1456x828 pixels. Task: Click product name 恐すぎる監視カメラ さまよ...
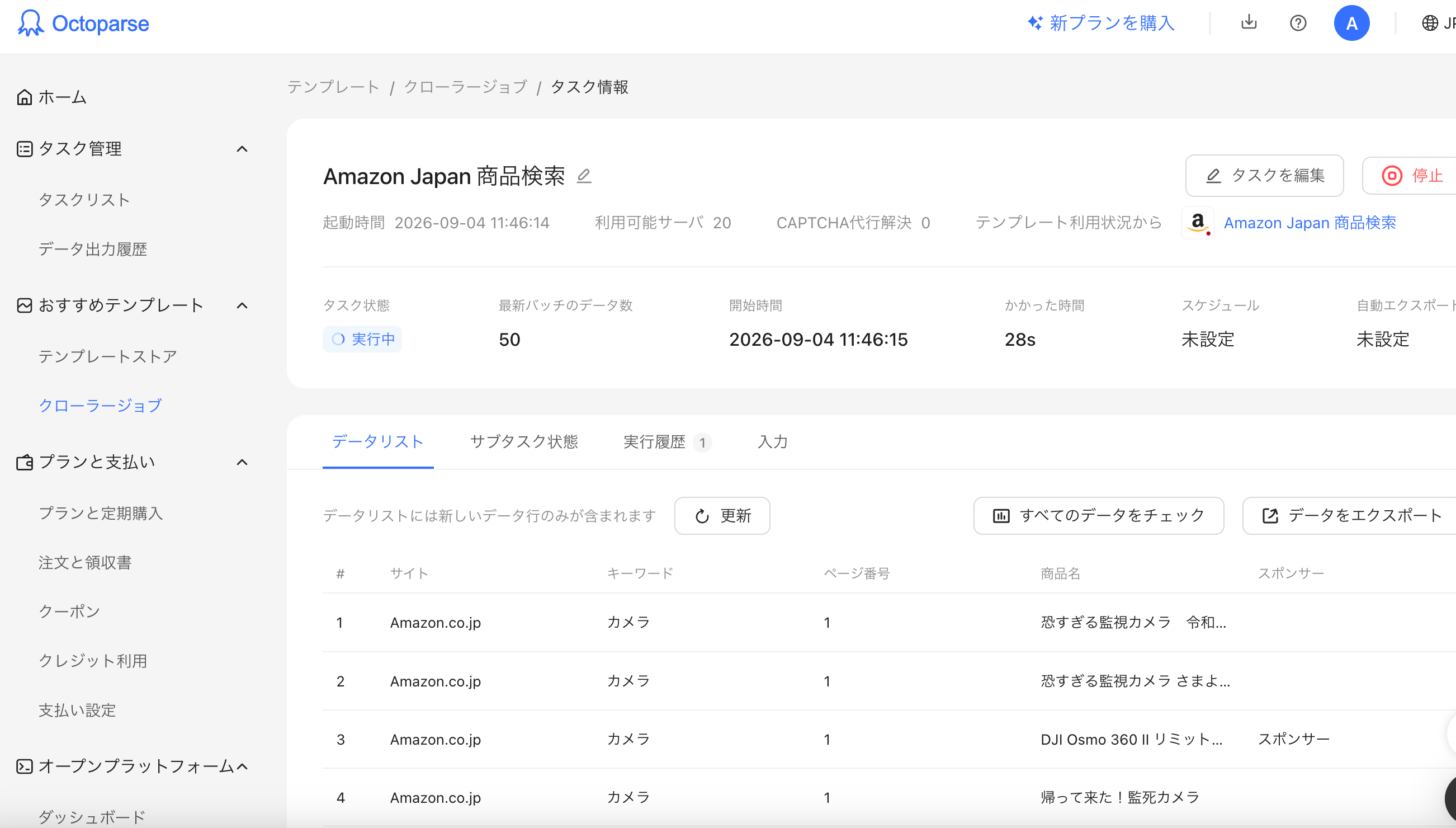pos(1135,681)
